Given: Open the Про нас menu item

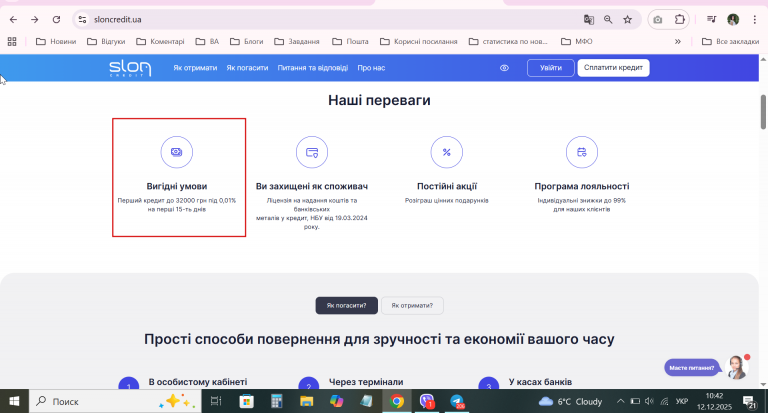Looking at the screenshot, I should pos(371,68).
